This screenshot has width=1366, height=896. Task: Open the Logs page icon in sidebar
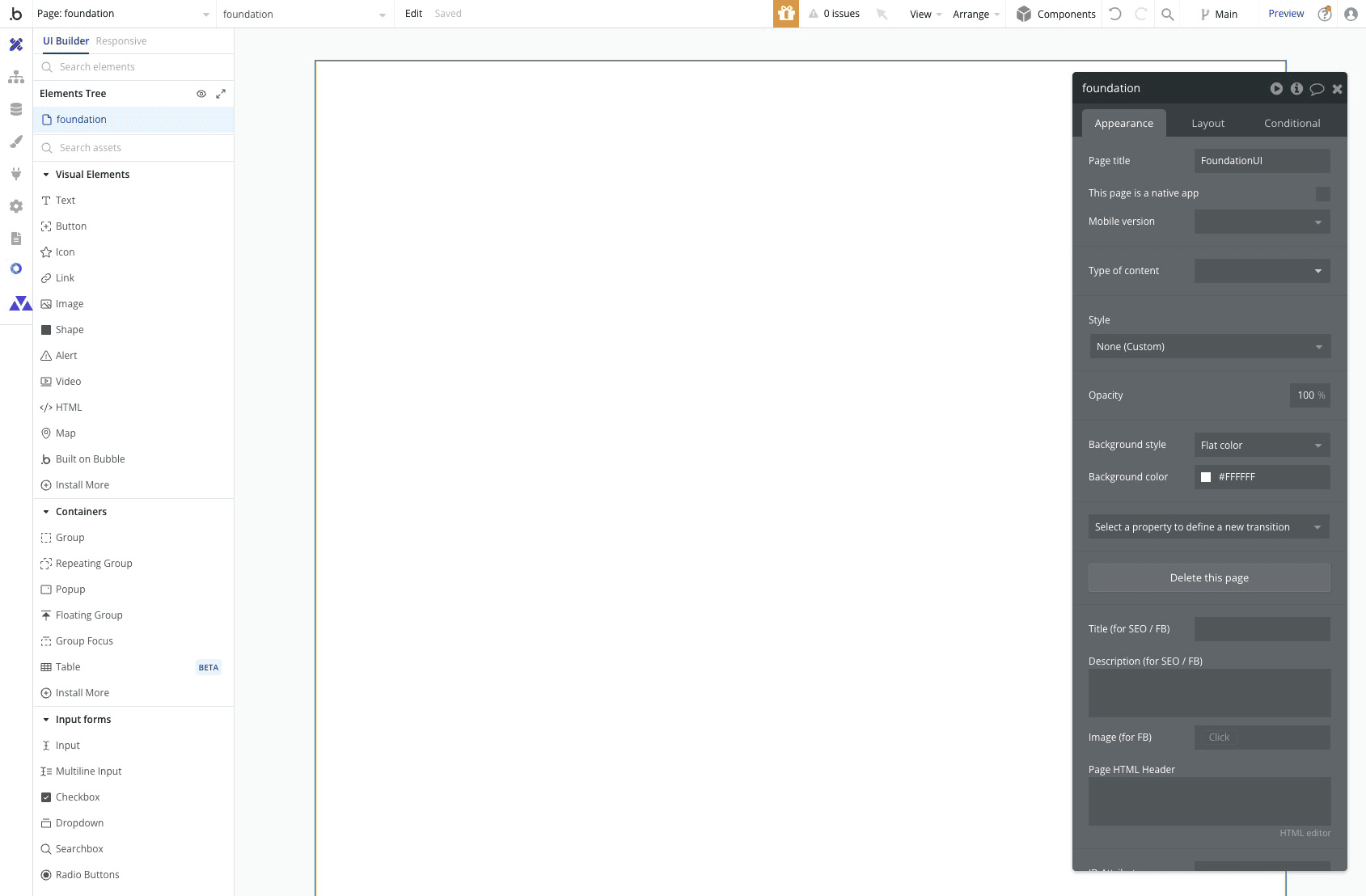tap(15, 239)
